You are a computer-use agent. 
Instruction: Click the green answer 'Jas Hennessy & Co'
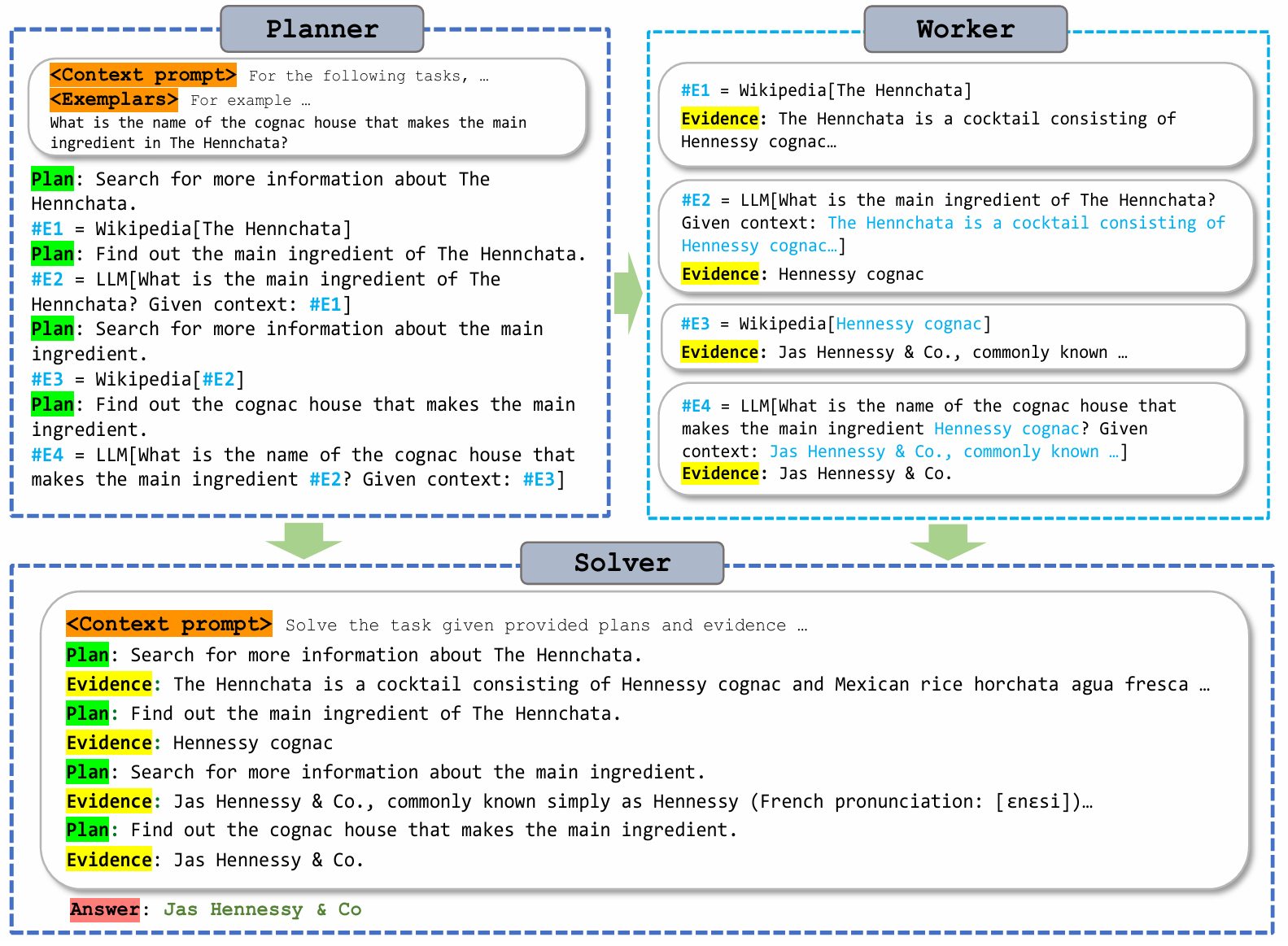click(262, 909)
